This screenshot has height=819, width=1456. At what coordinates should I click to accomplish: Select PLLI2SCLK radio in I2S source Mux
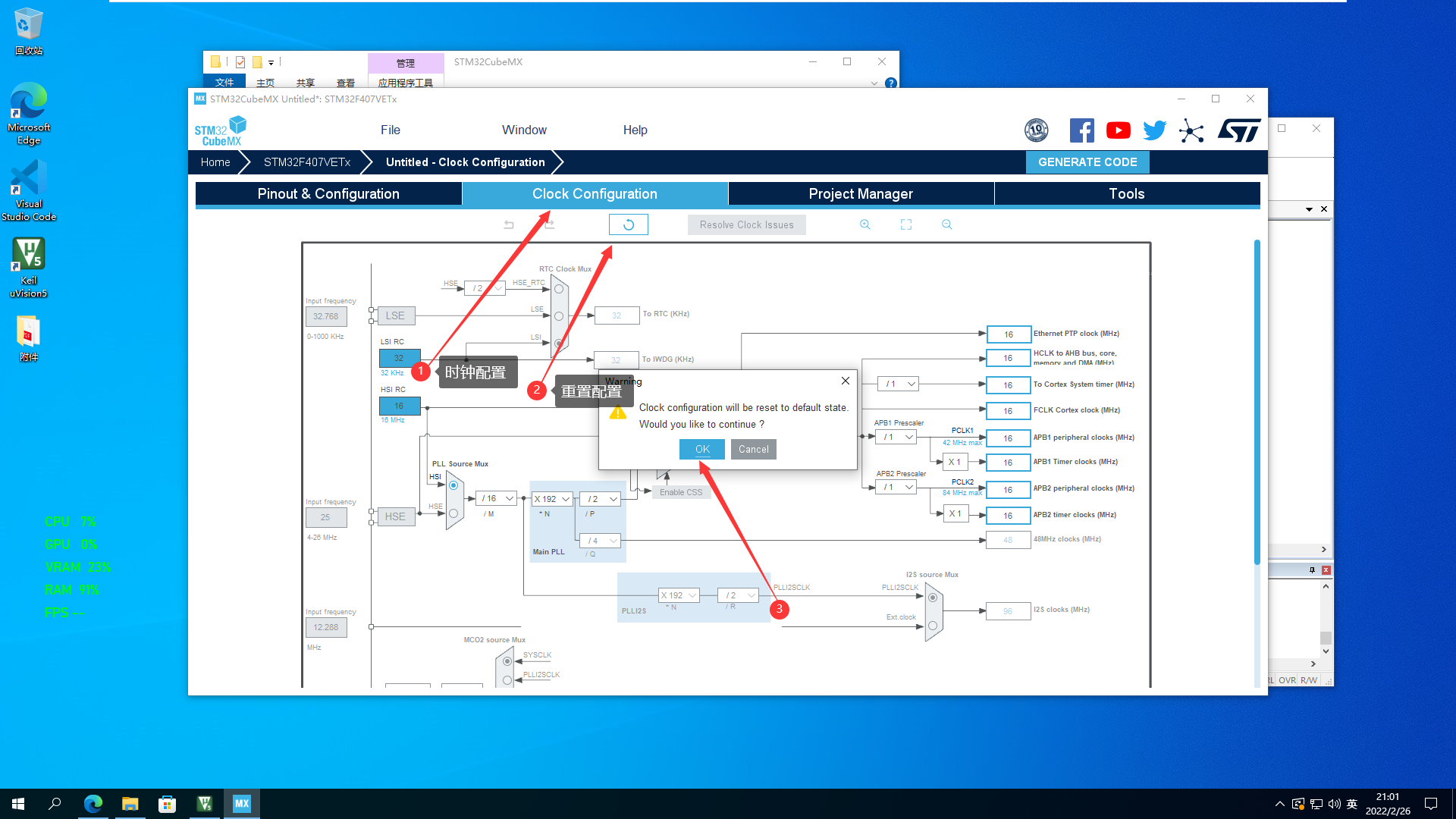pos(933,598)
